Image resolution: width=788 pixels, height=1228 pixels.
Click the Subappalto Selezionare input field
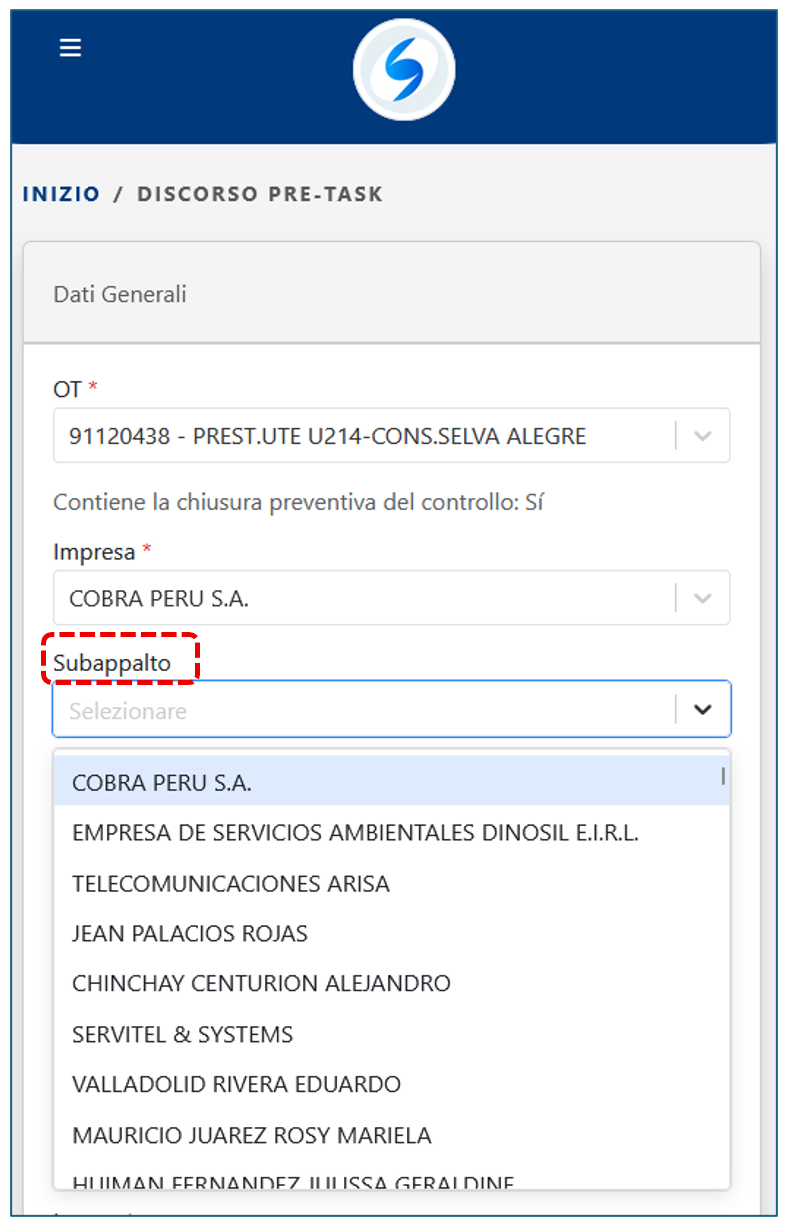(360, 710)
